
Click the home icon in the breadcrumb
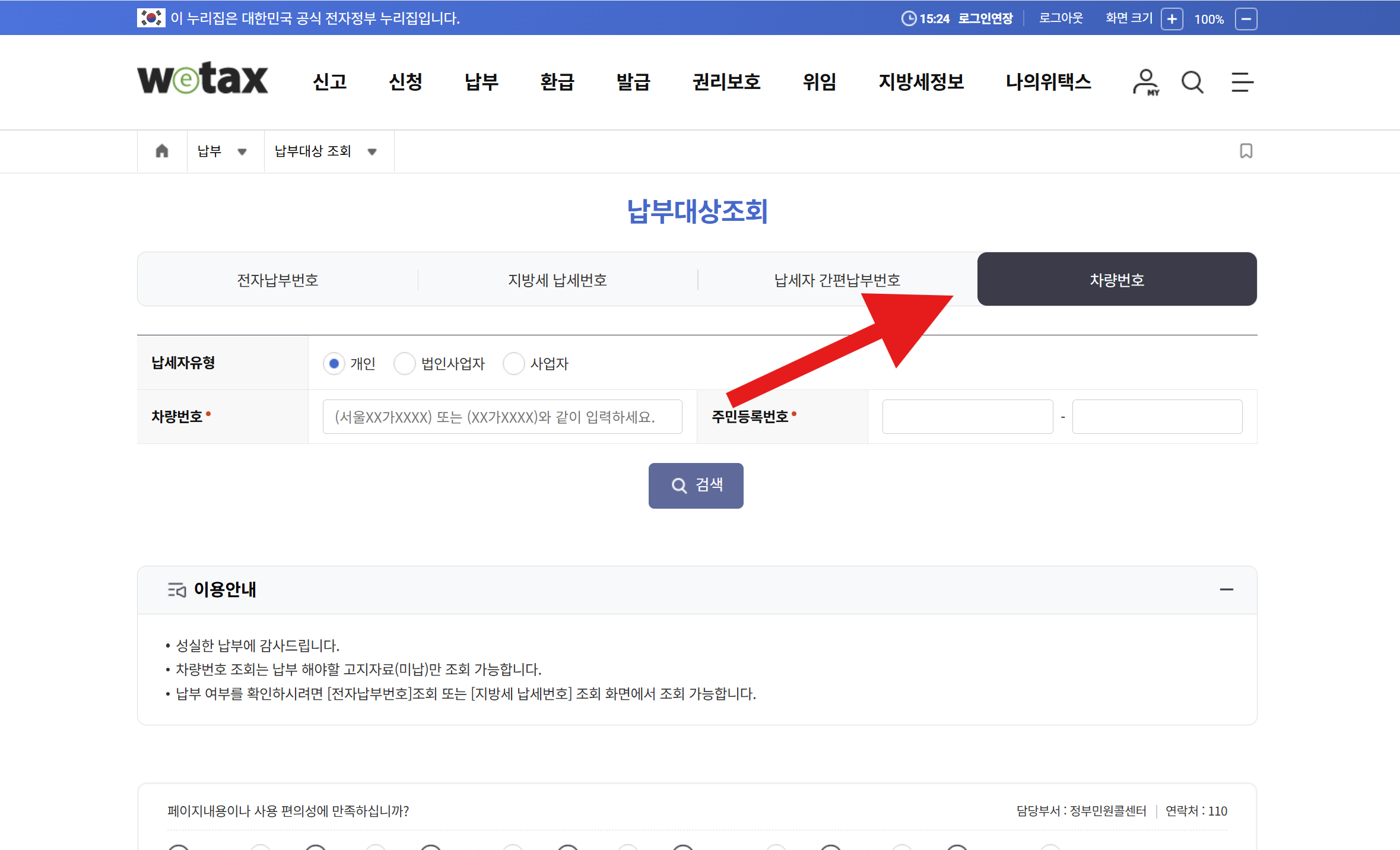pyautogui.click(x=162, y=151)
